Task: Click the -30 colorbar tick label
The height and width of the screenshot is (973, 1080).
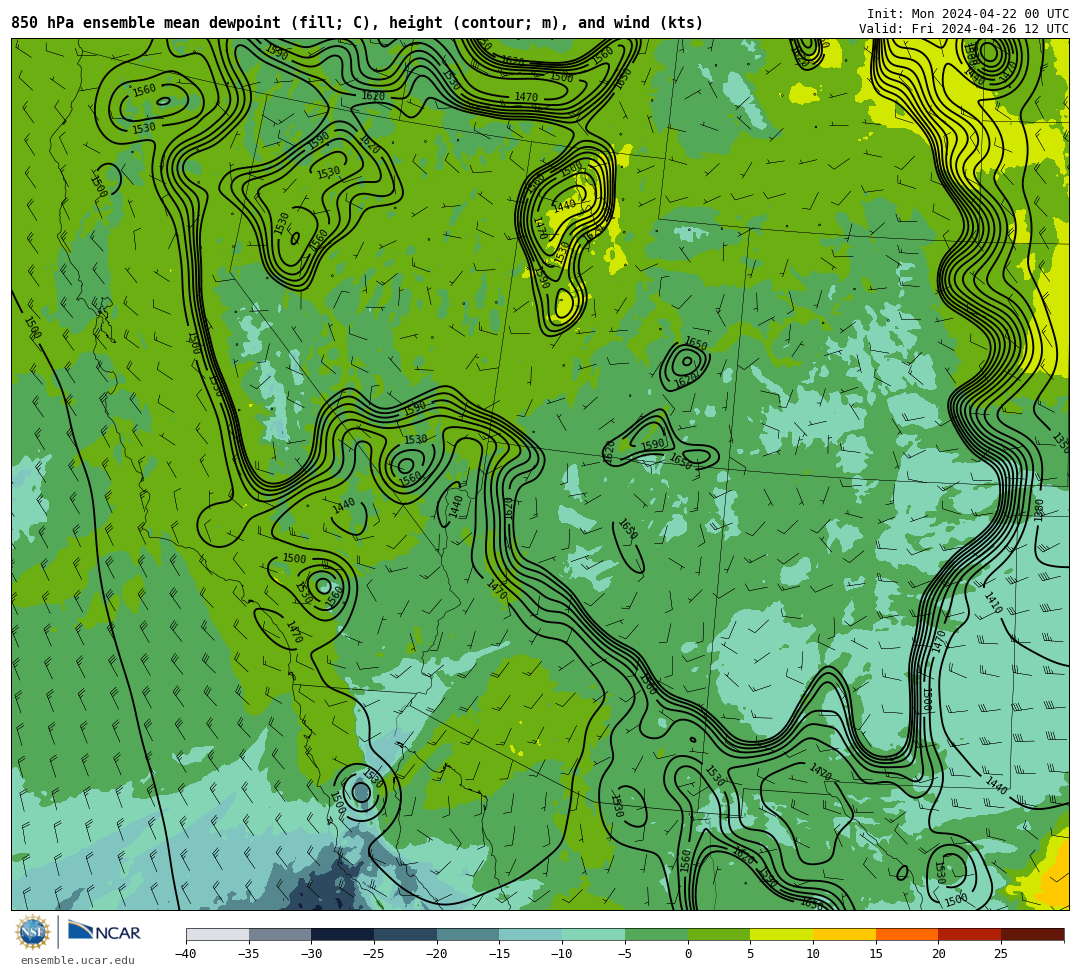Action: [311, 954]
